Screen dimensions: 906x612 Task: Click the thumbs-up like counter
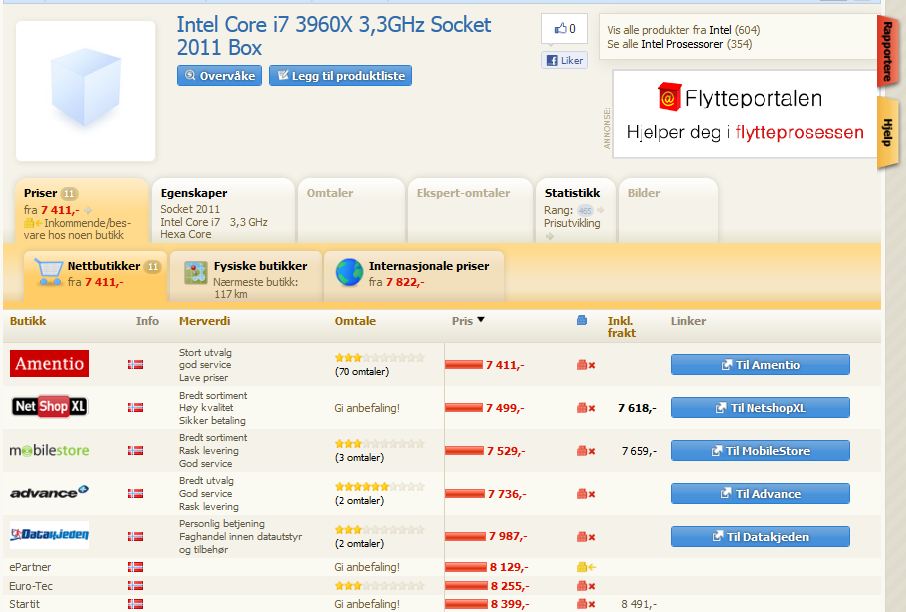(564, 29)
